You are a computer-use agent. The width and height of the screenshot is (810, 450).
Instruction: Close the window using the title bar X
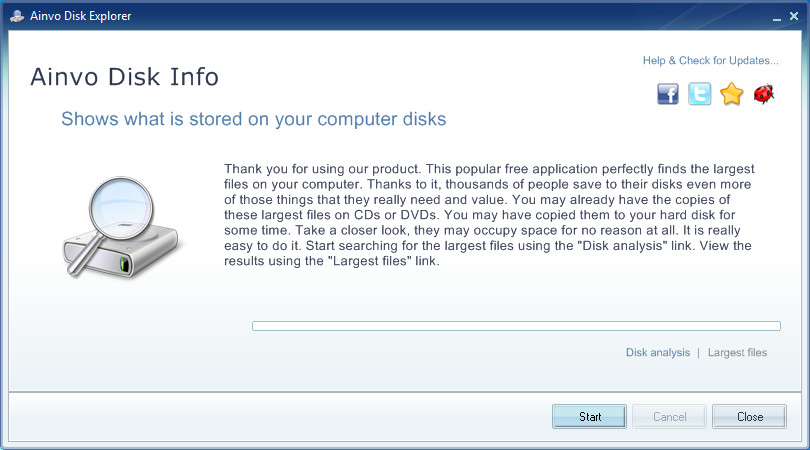[794, 17]
